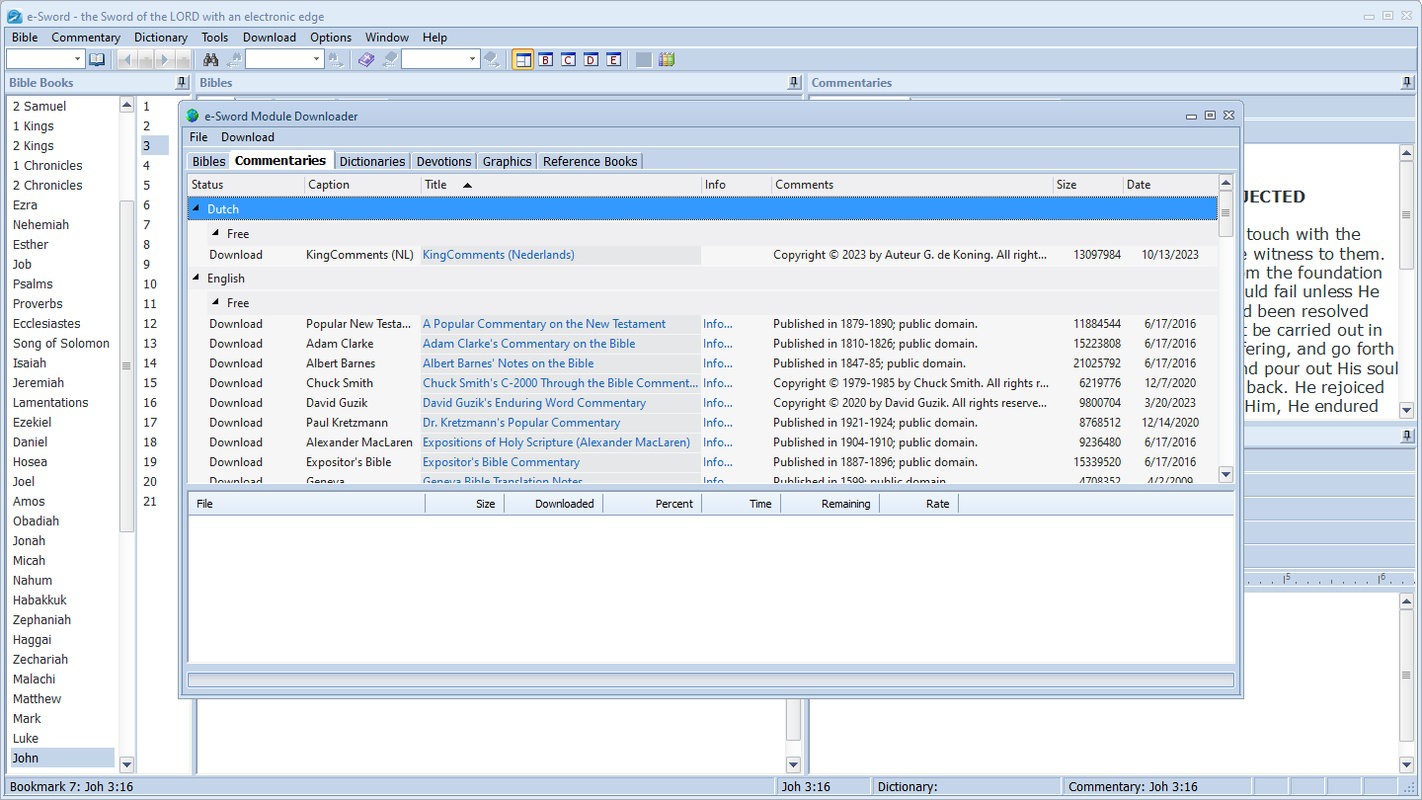The height and width of the screenshot is (800, 1422).
Task: Sort by Title column header
Action: pos(560,185)
